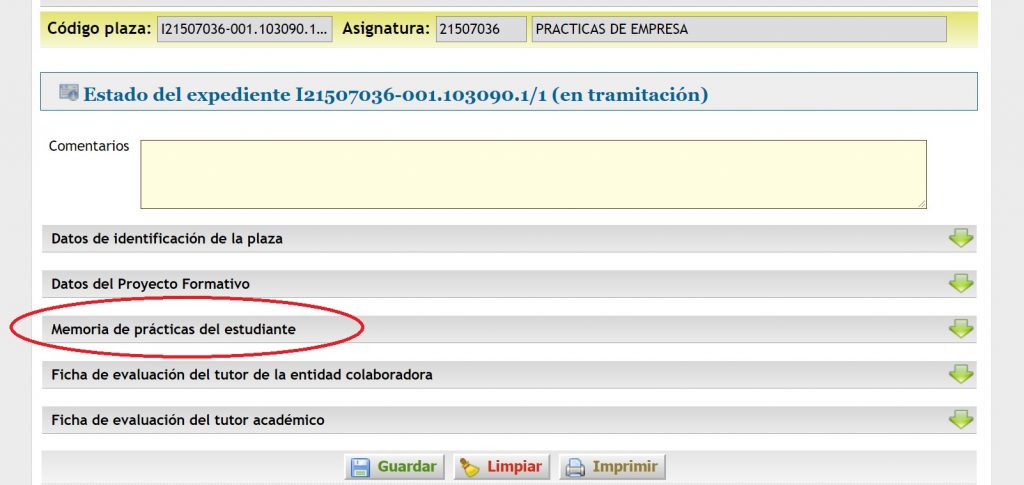Click the Estado del expediente title text
The width and height of the screenshot is (1024, 485).
click(396, 95)
